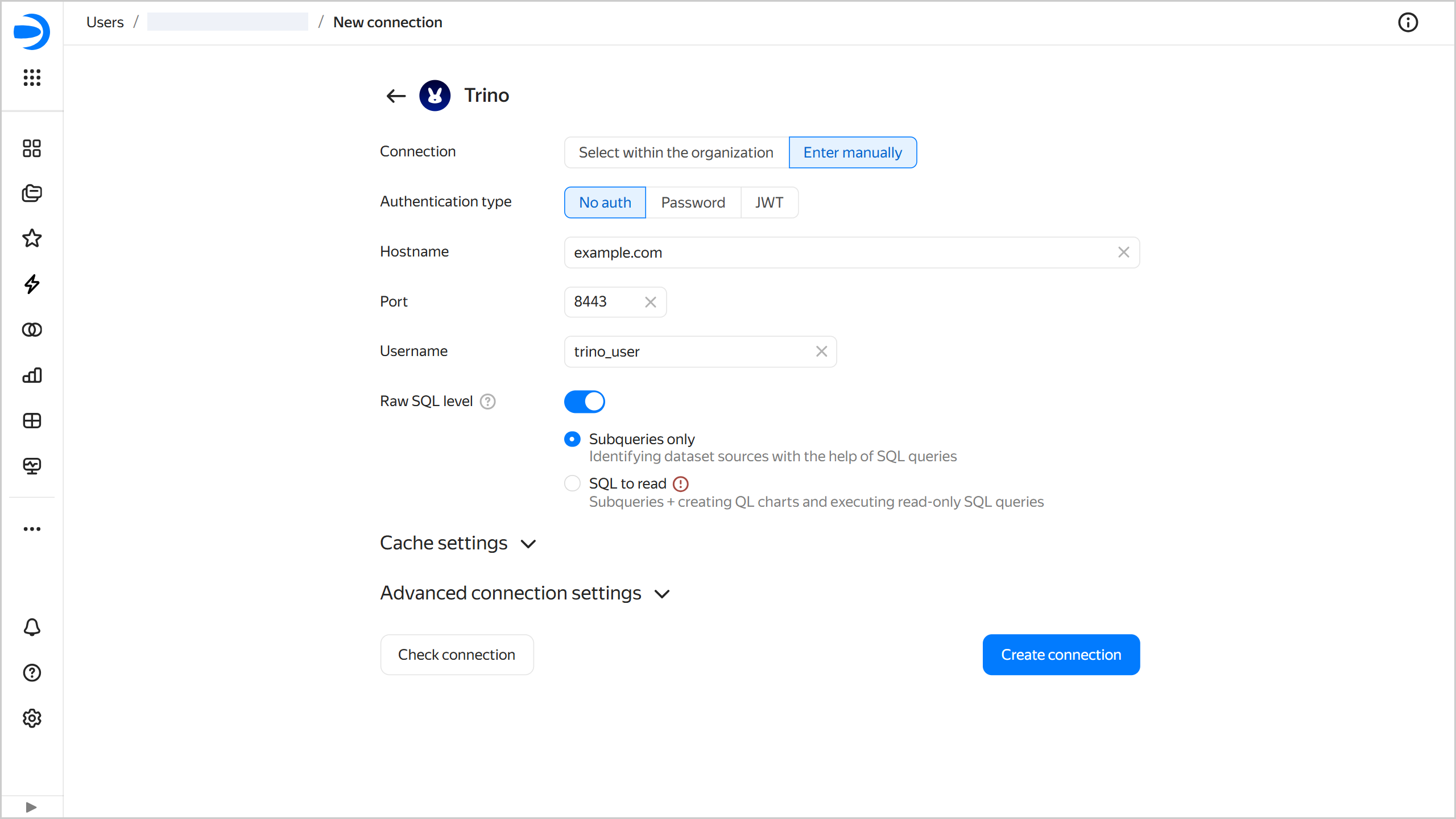This screenshot has height=819, width=1456.
Task: Click the Username field label
Action: point(414,351)
